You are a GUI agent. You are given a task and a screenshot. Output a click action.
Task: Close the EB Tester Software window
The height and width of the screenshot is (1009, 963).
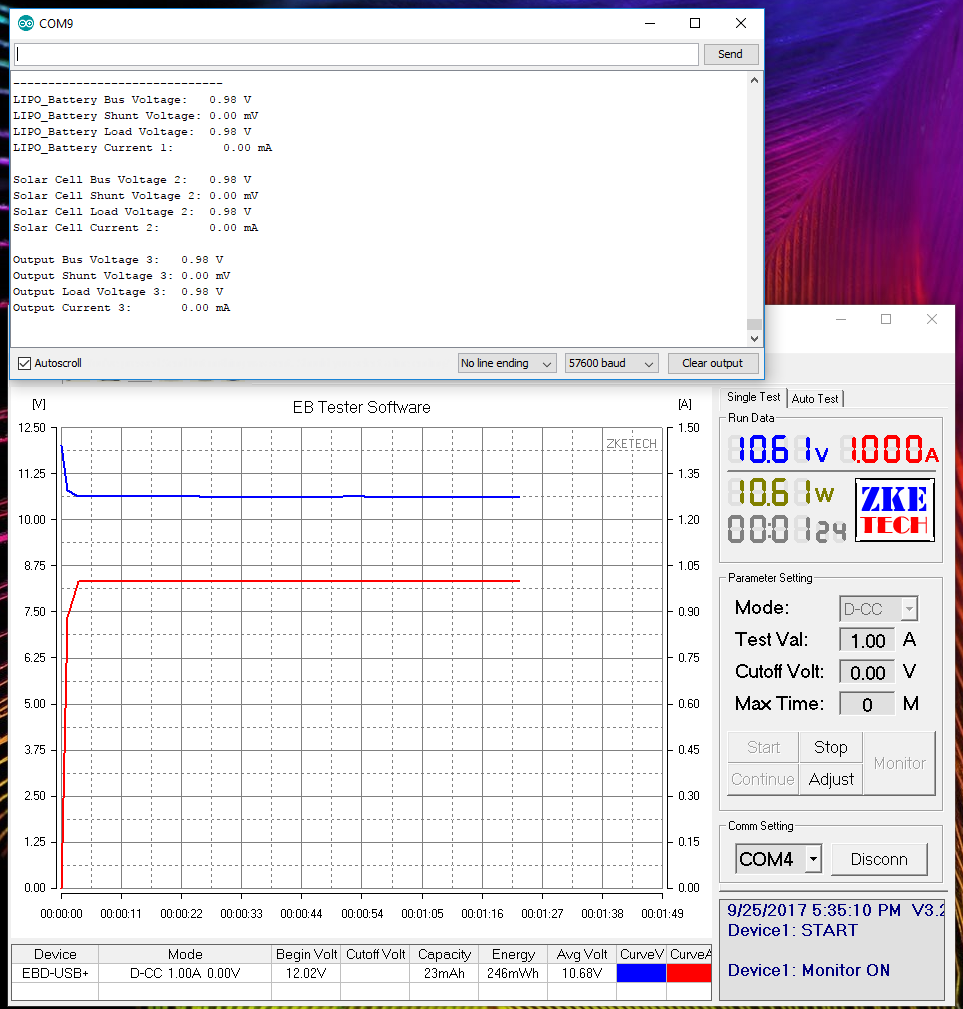(x=931, y=319)
